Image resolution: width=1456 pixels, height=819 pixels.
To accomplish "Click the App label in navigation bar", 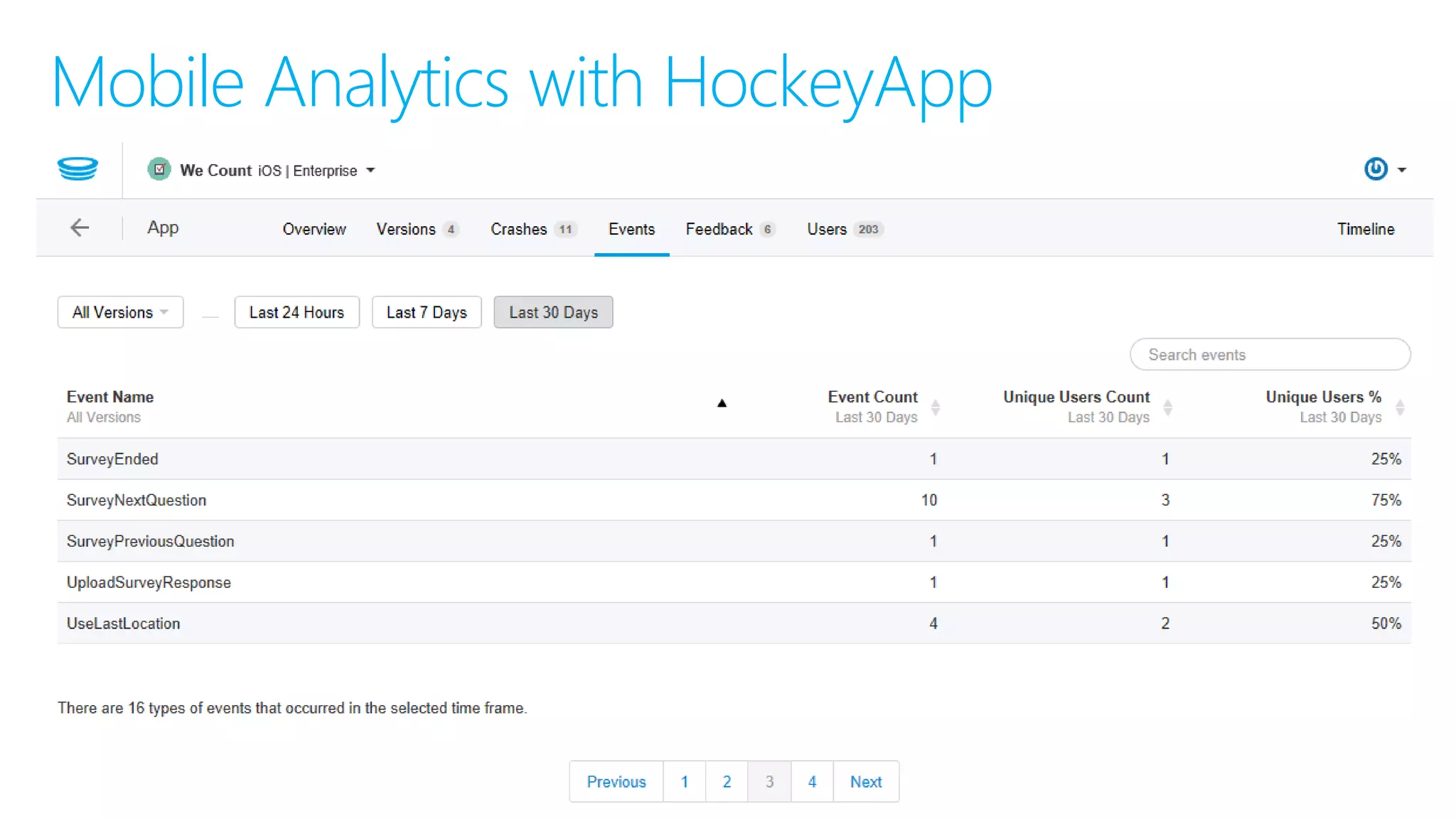I will coord(163,227).
